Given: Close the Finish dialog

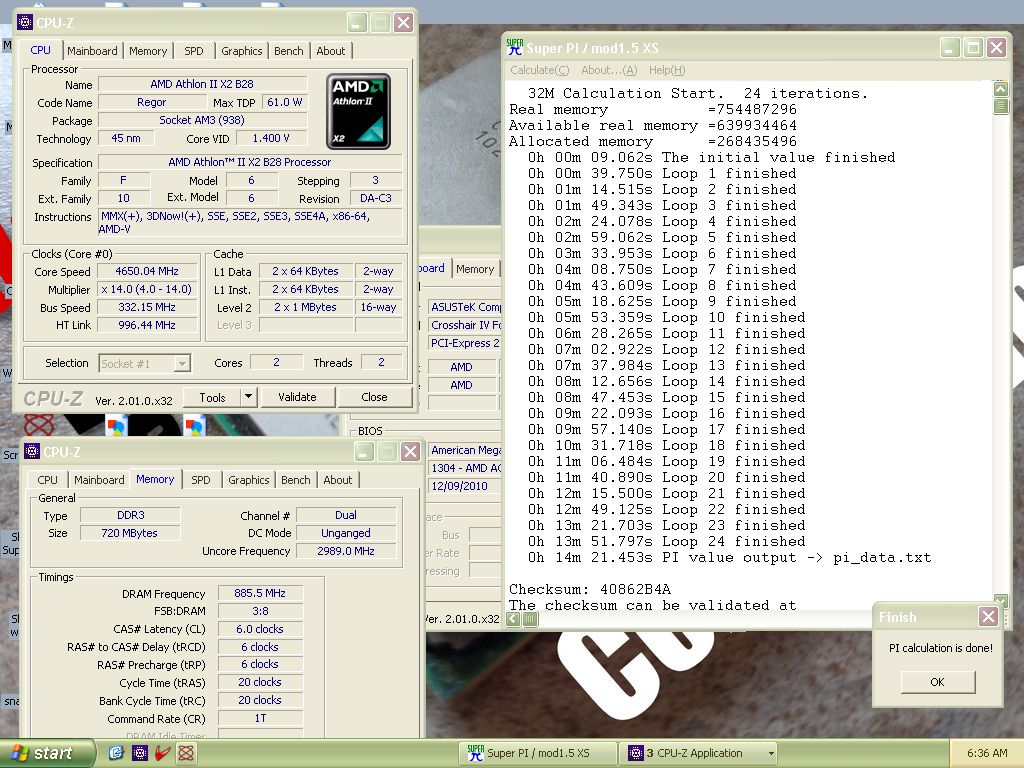Looking at the screenshot, I should 988,616.
